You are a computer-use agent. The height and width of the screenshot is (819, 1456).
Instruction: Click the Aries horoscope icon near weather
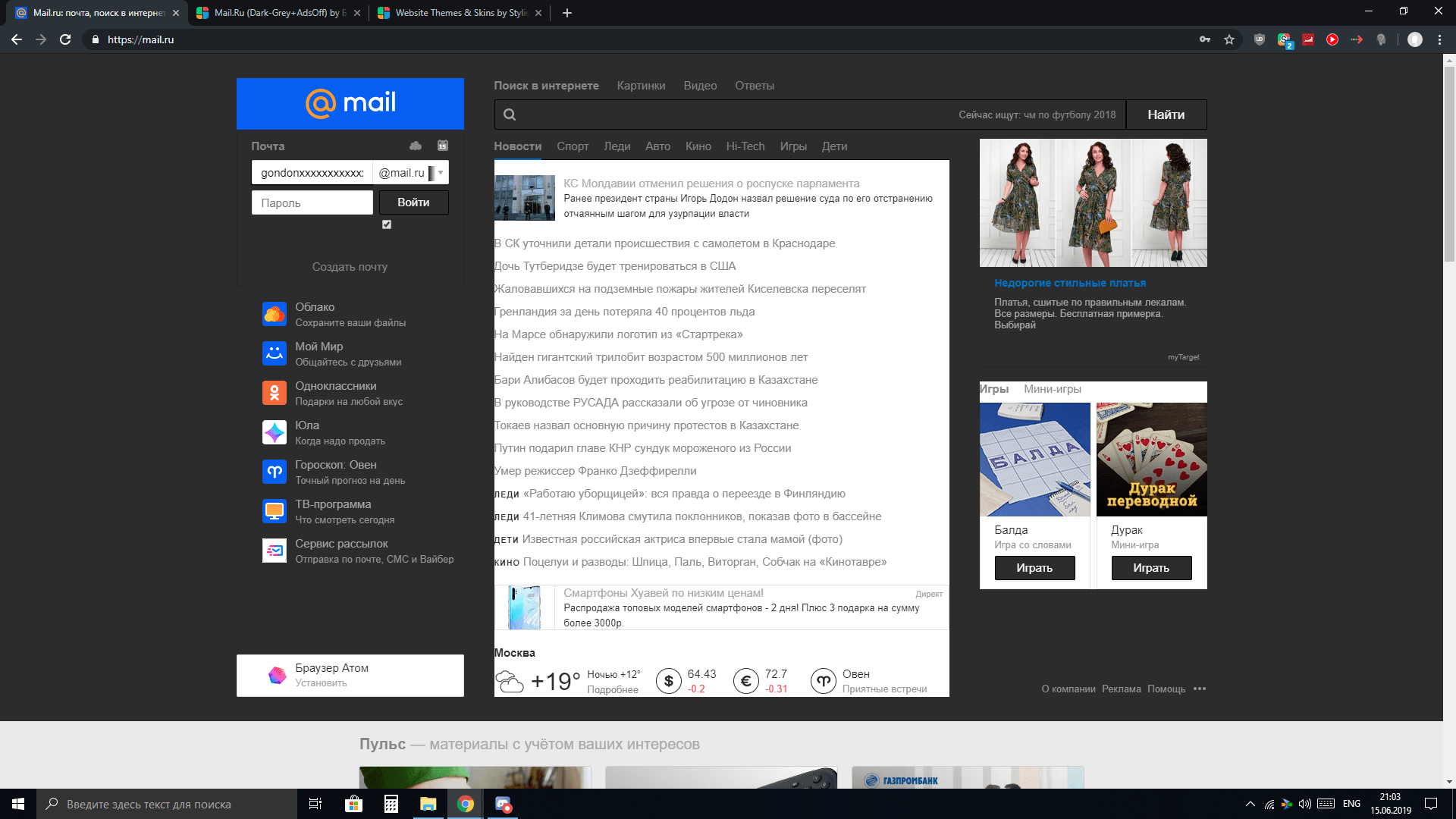824,681
